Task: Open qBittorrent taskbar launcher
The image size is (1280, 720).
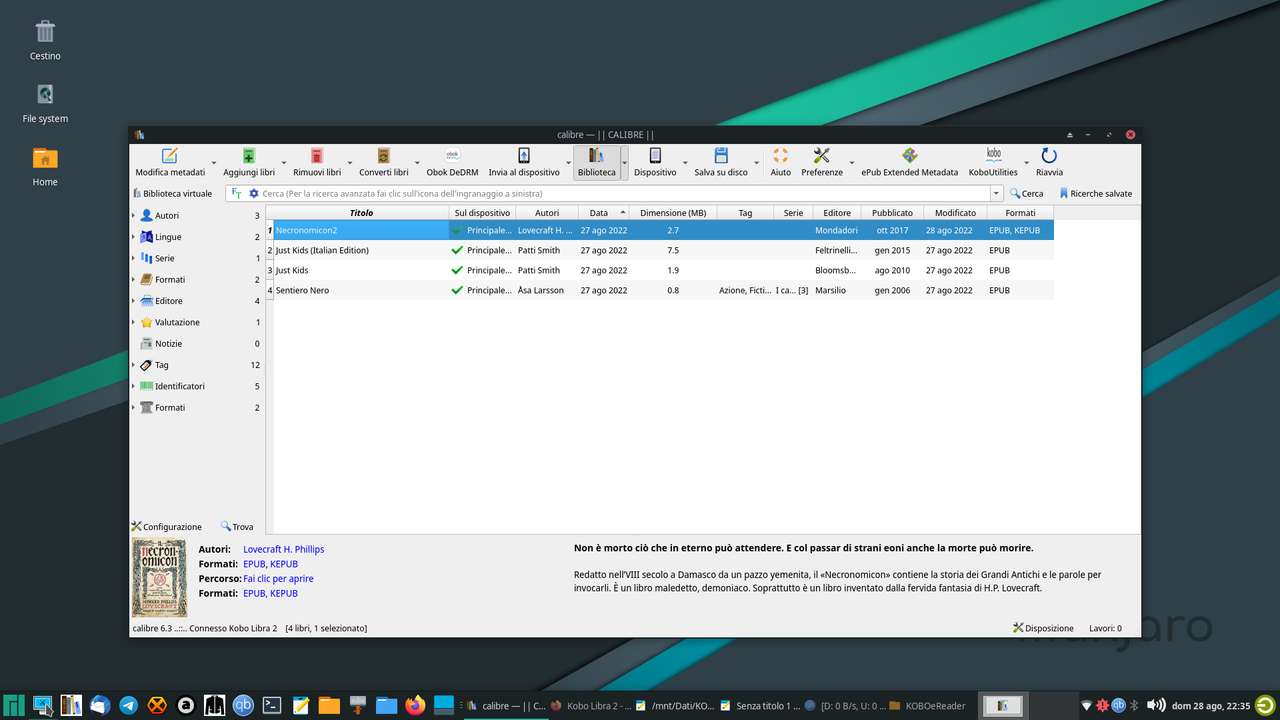Action: pos(243,705)
